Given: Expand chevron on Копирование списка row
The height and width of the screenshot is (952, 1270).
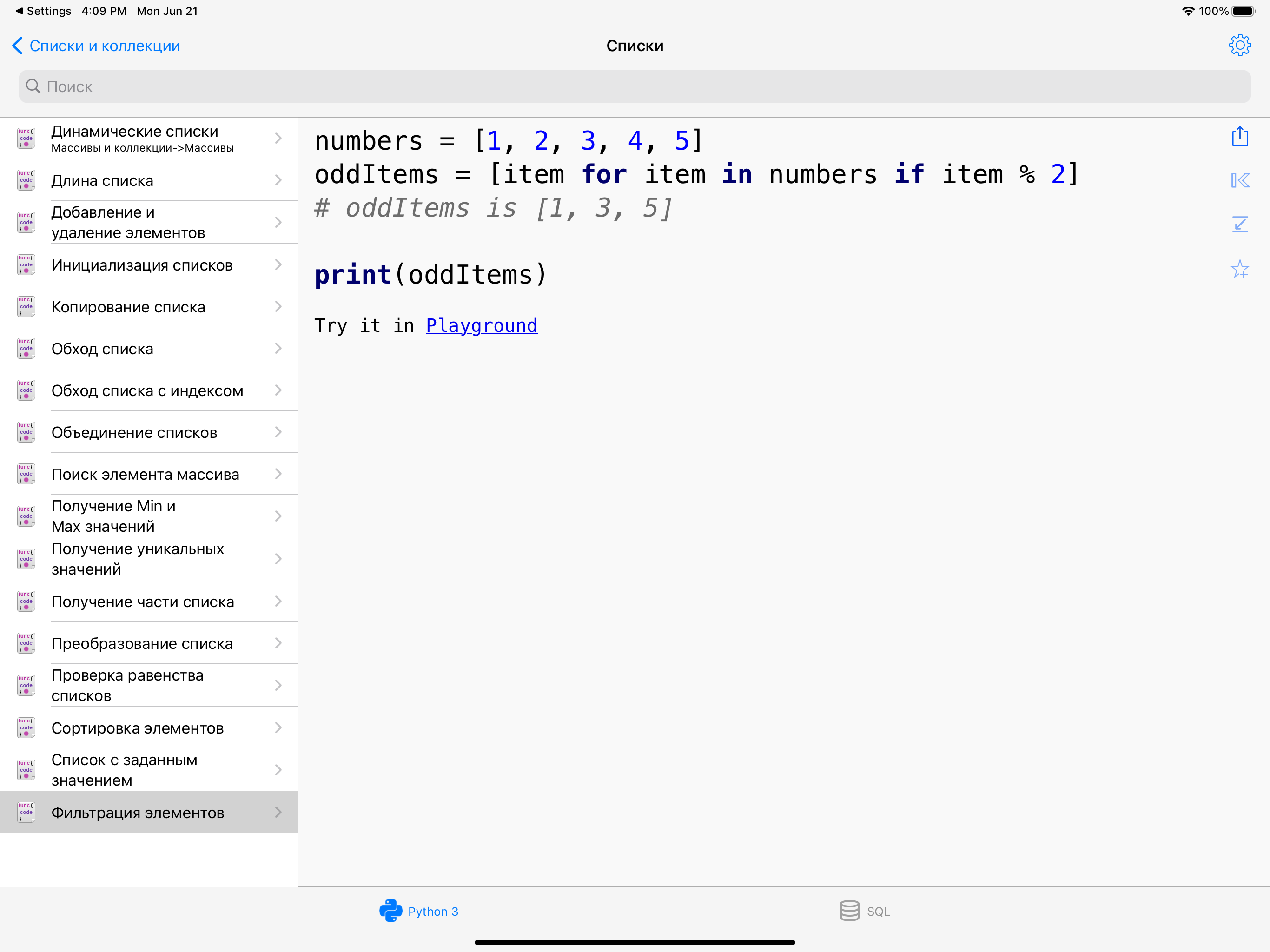Looking at the screenshot, I should click(278, 307).
